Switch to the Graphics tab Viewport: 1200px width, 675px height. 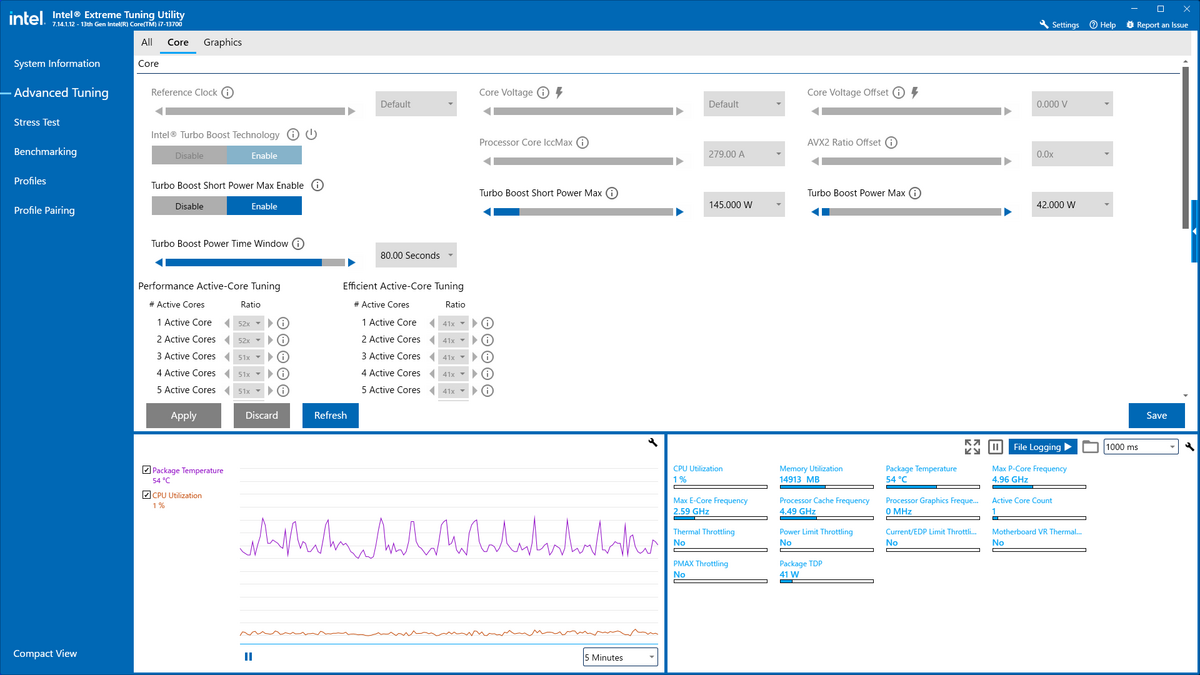[223, 42]
